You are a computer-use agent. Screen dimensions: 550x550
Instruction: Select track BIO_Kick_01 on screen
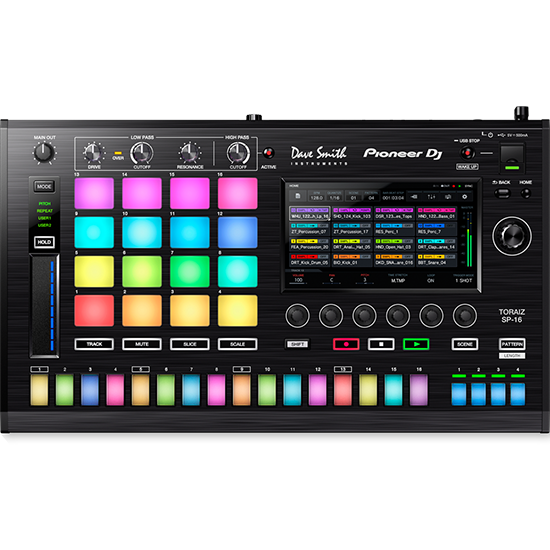352,260
